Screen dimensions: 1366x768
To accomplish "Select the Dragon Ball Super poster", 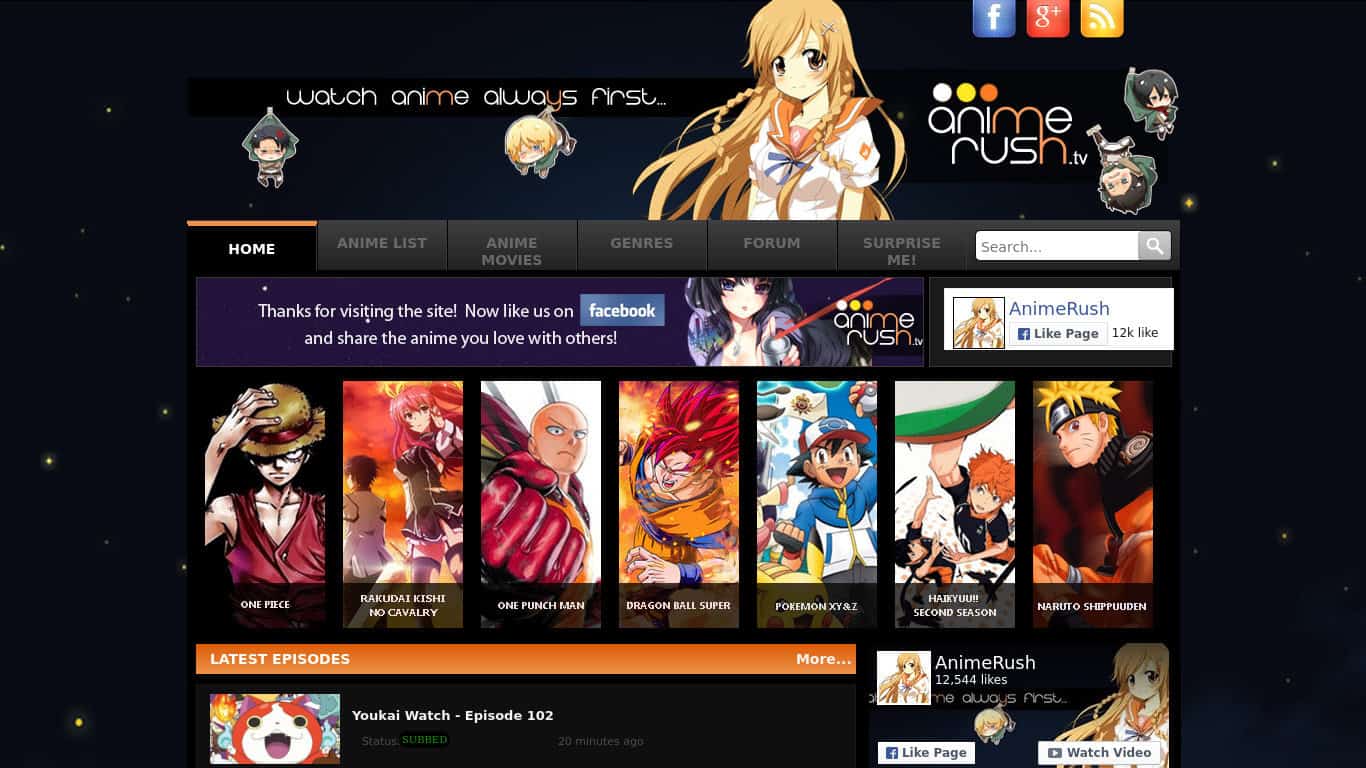I will pos(679,504).
